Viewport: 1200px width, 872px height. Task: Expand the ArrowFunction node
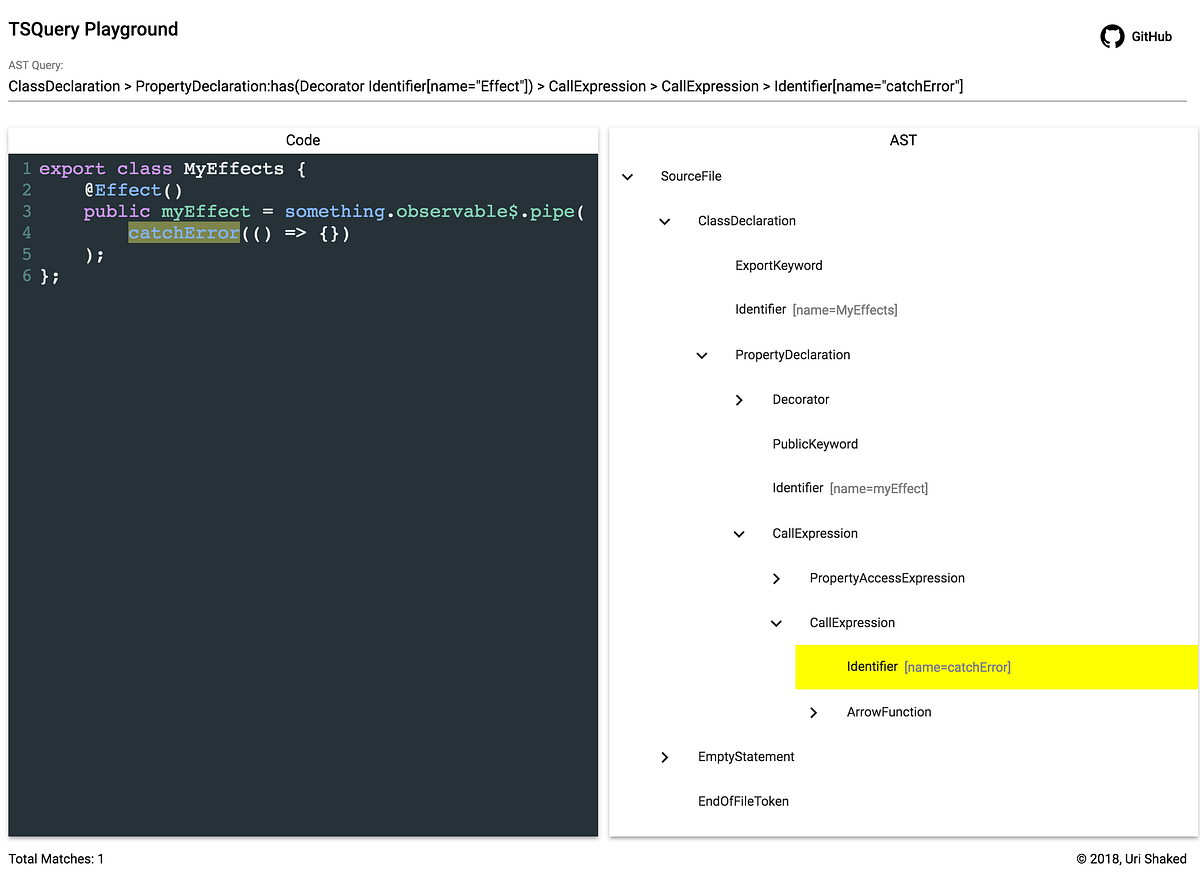point(813,712)
